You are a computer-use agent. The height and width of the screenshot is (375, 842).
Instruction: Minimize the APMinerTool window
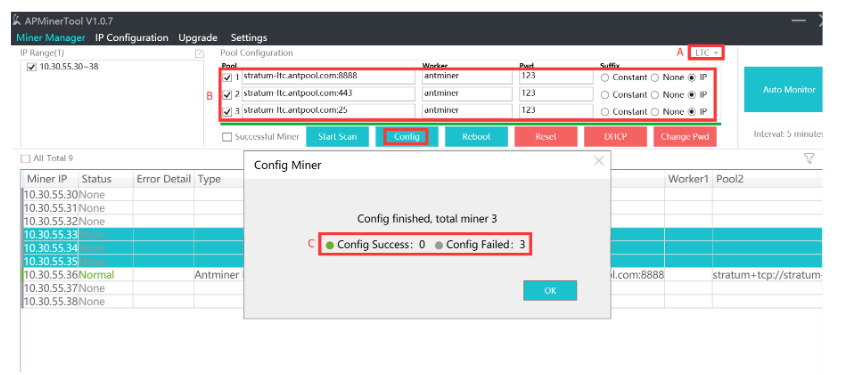[799, 21]
